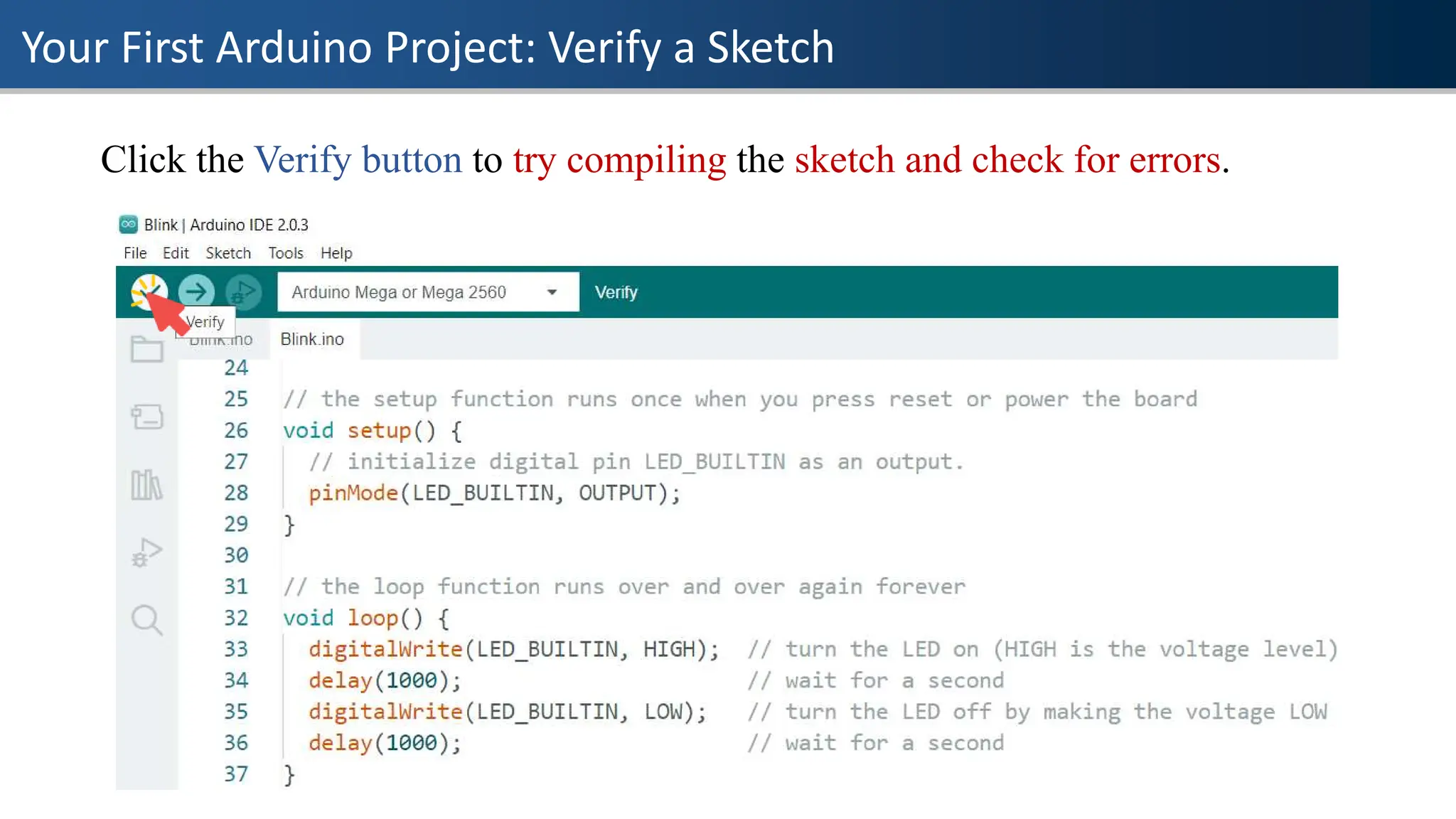Click line number 33 in the gutter

pyautogui.click(x=236, y=649)
